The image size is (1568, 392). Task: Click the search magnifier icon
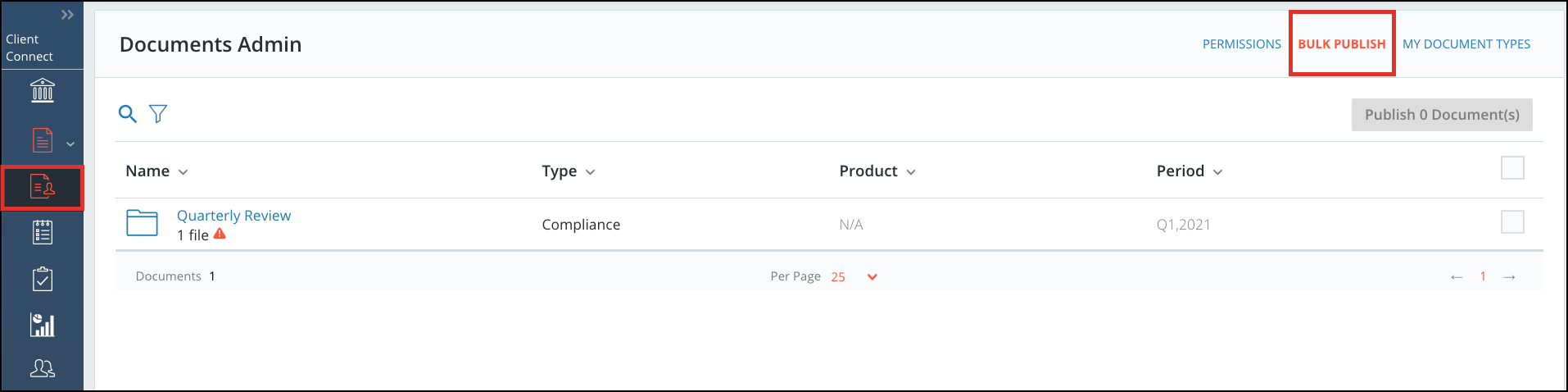128,114
